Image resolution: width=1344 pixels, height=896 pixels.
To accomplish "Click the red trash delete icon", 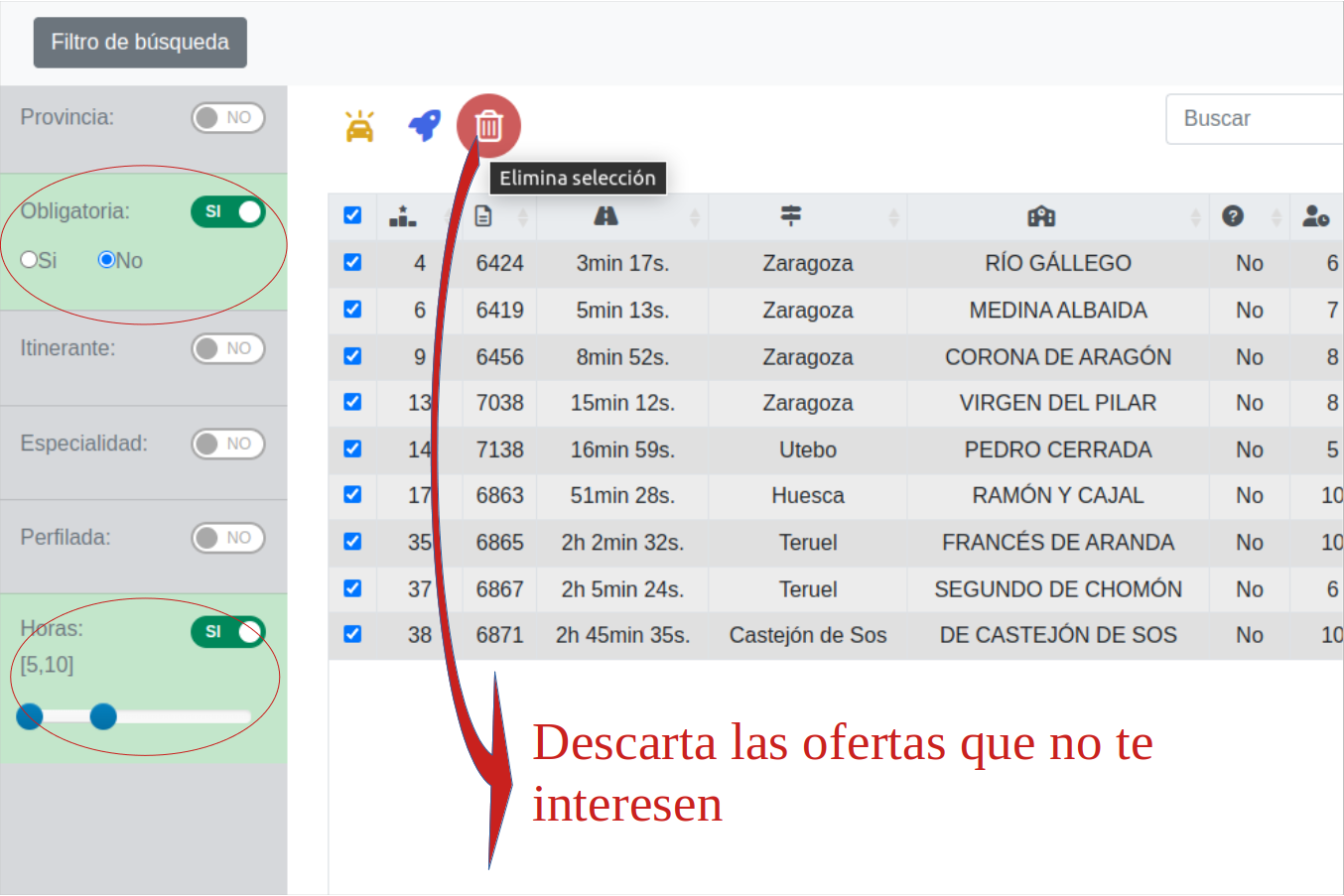I will coord(488,124).
